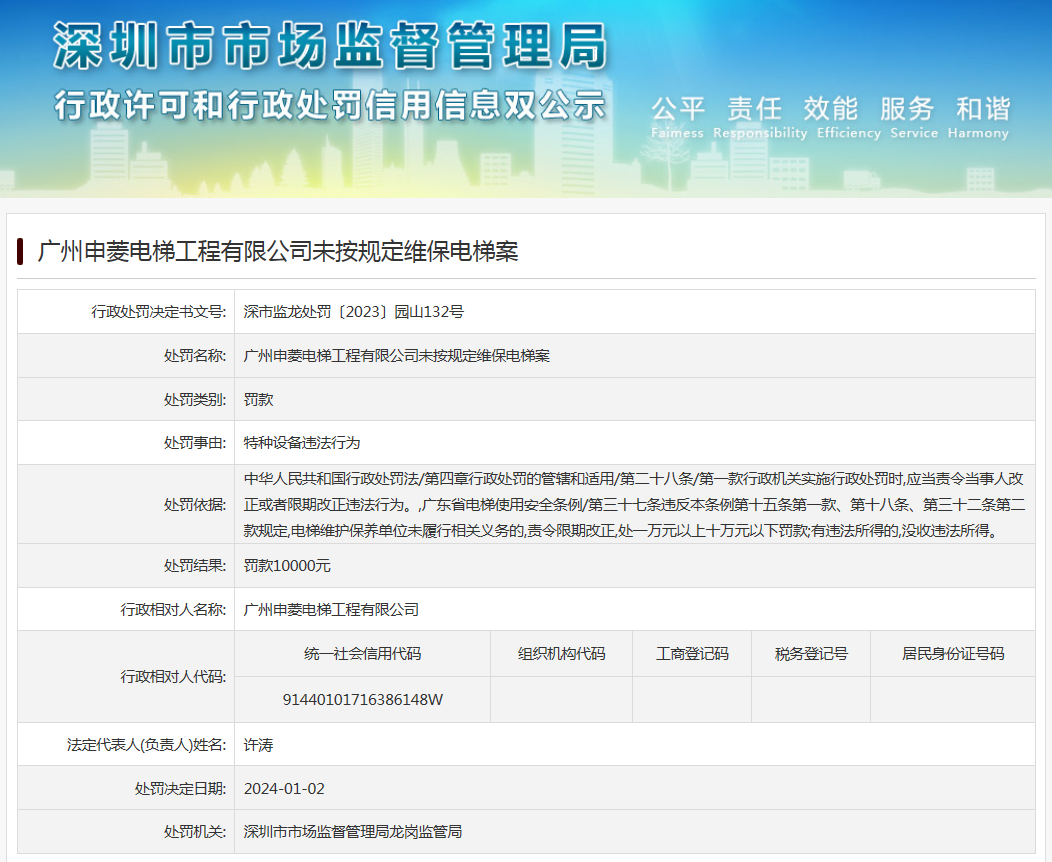
Task: Click the slogan word 公平 Fairness
Action: [x=678, y=117]
